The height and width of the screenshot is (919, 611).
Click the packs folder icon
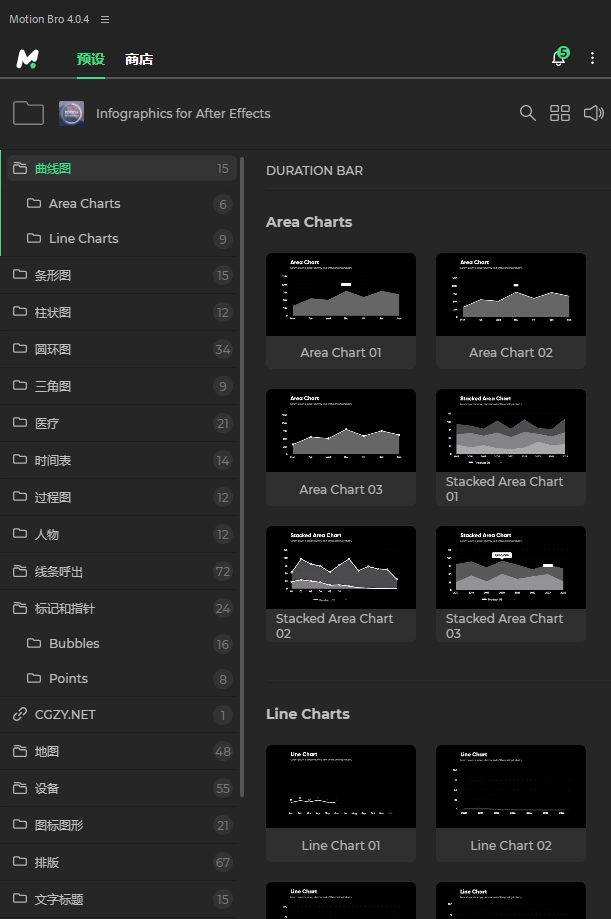[x=28, y=113]
